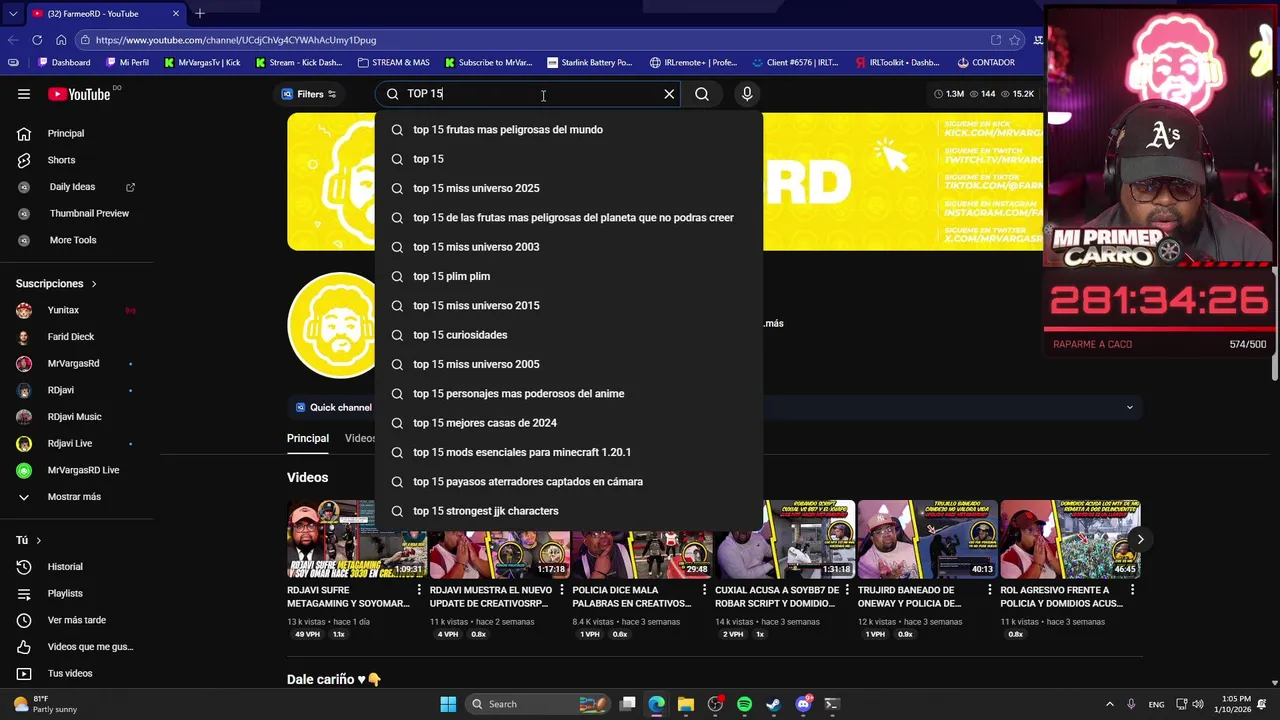This screenshot has height=720, width=1280.
Task: Choose top 15 payasos aterradores suggestion
Action: (568, 482)
